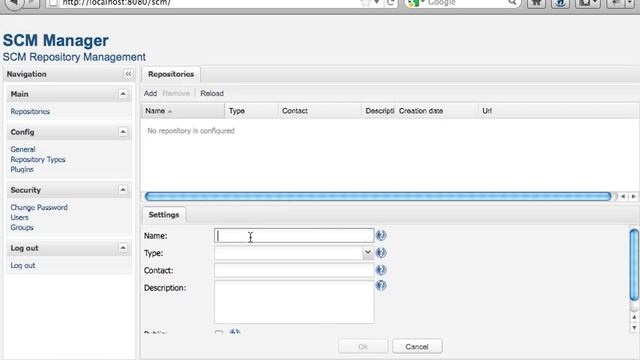Select the Settings tab
Image resolution: width=640 pixels, height=360 pixels.
164,215
